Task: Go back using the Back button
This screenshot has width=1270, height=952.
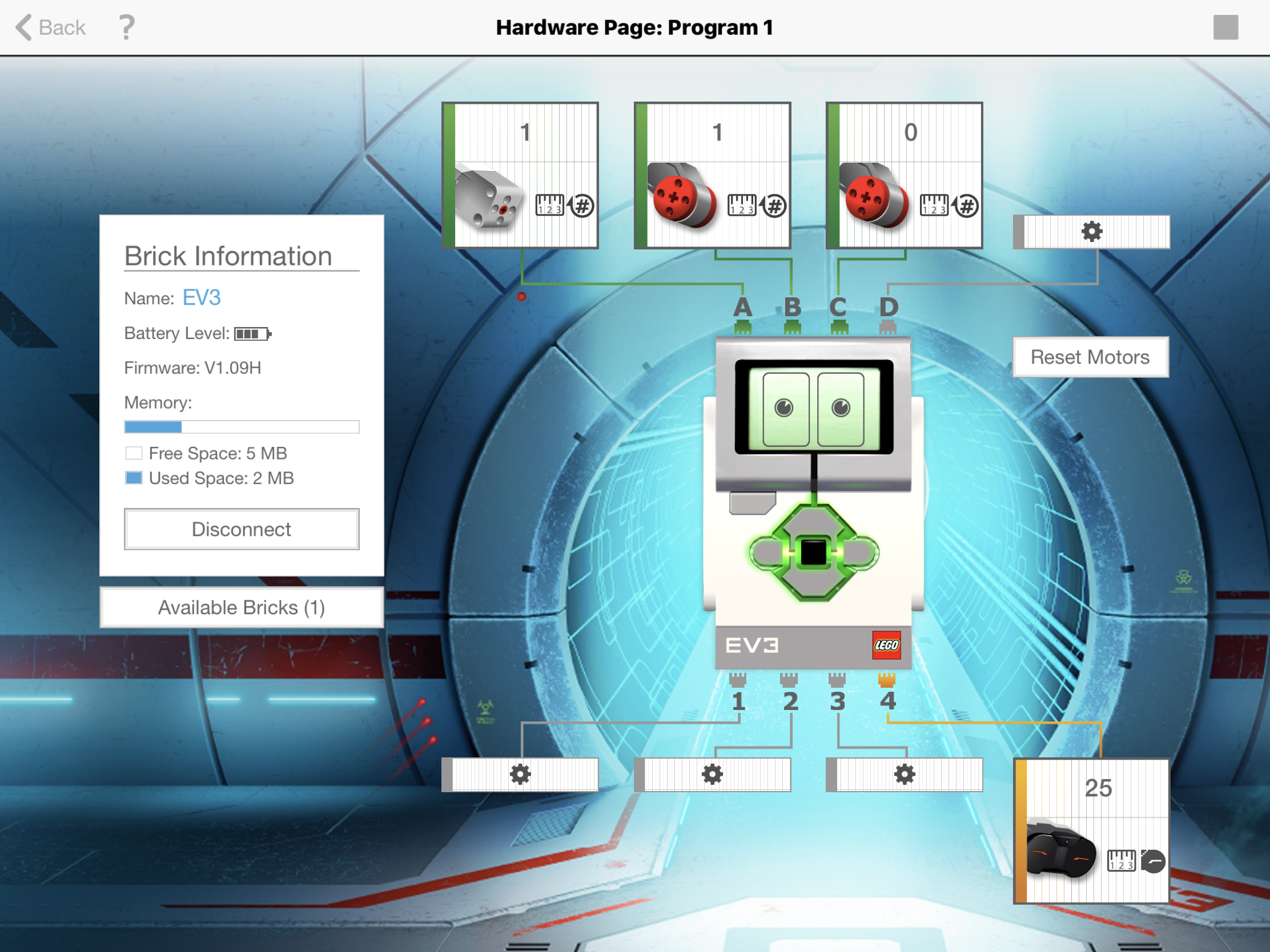Action: click(x=50, y=27)
